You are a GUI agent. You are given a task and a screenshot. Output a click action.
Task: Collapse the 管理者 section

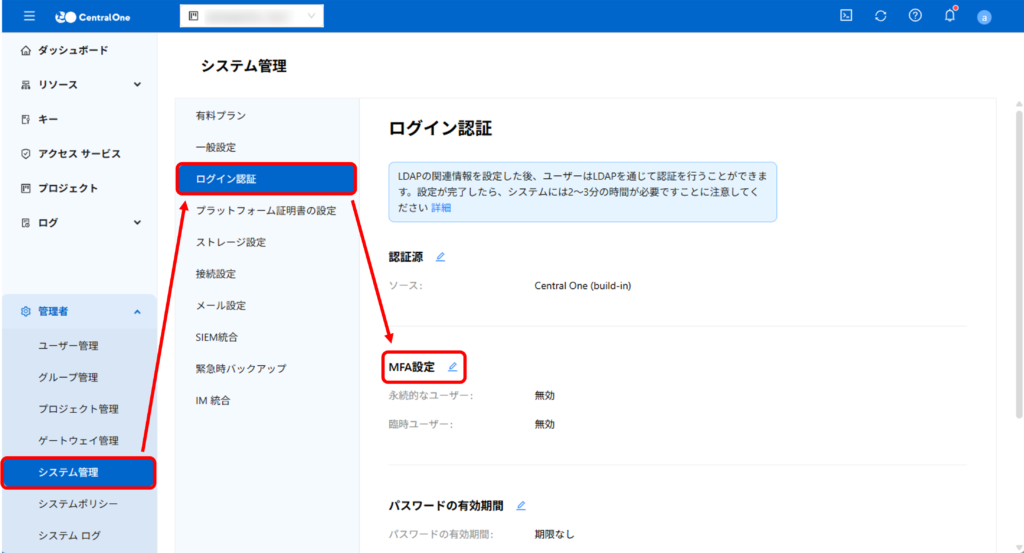click(x=137, y=312)
